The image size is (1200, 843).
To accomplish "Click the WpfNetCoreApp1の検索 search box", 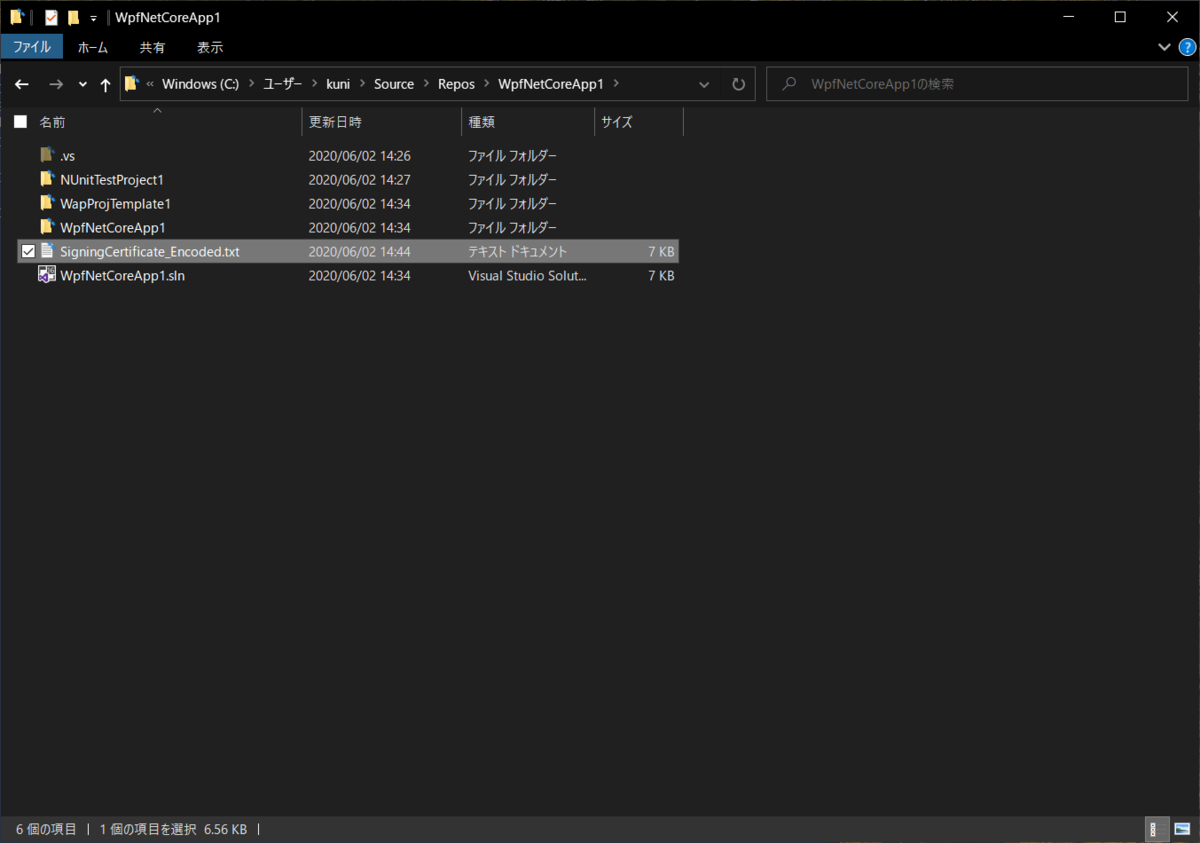I will [x=978, y=85].
